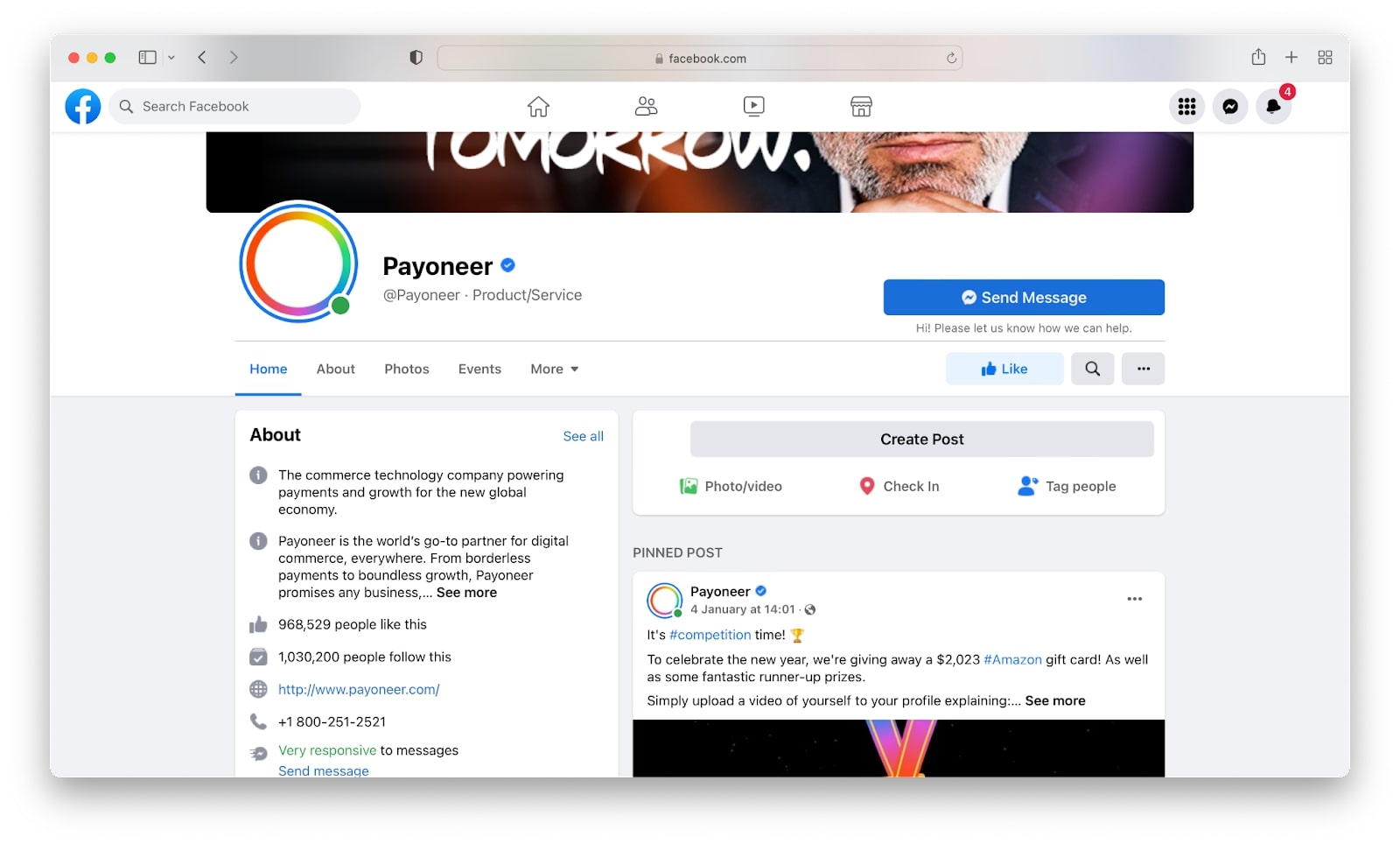Expand About description with See more
This screenshot has height=844, width=1400.
[466, 593]
